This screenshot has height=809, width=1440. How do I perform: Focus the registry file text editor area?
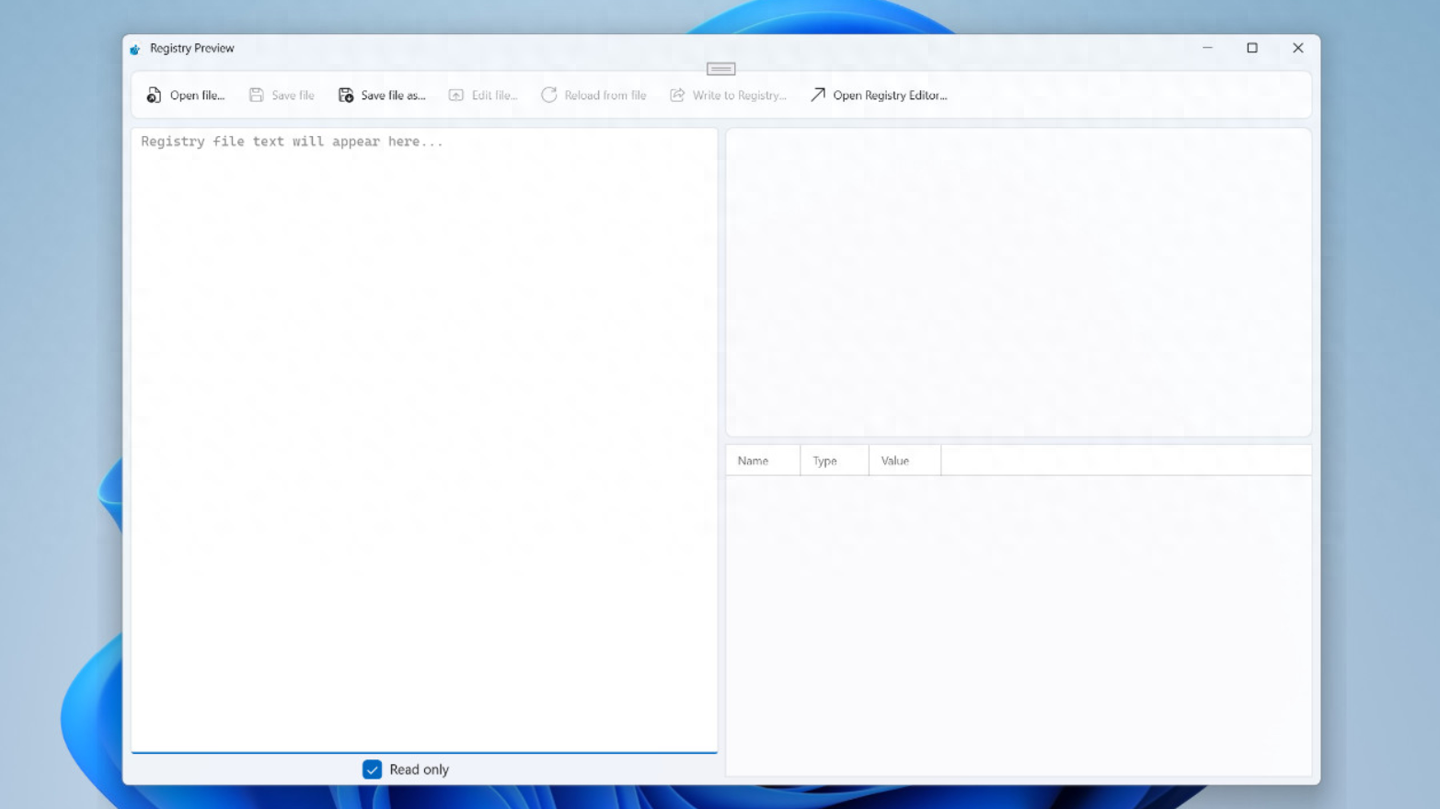point(424,440)
